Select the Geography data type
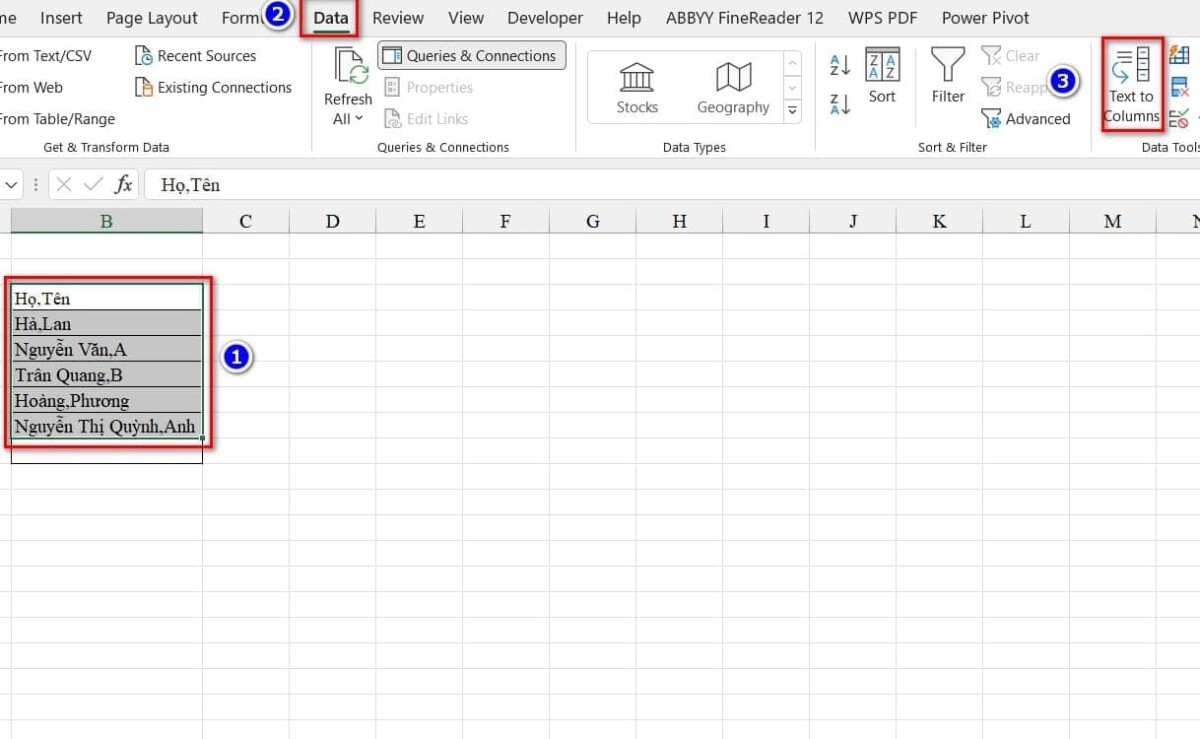The width and height of the screenshot is (1200, 739). pyautogui.click(x=732, y=85)
